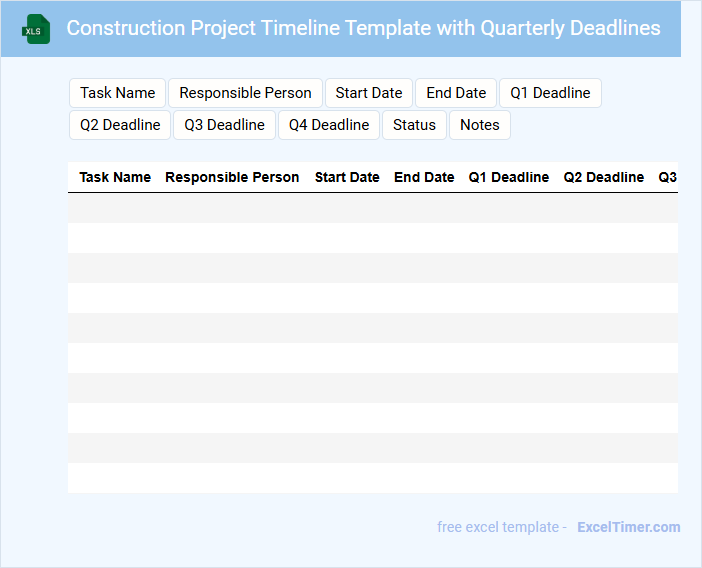
Task: Select the Q3 Deadline tag
Action: [x=224, y=125]
